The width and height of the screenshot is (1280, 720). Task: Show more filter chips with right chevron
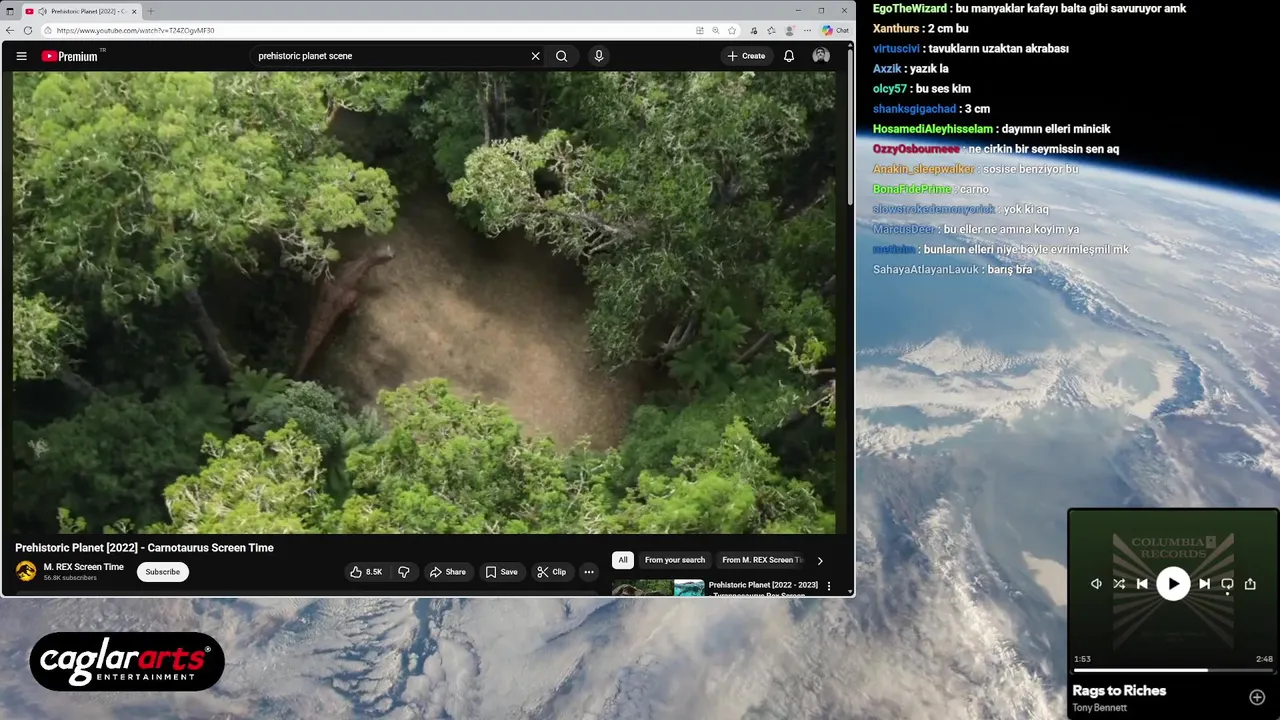(820, 560)
